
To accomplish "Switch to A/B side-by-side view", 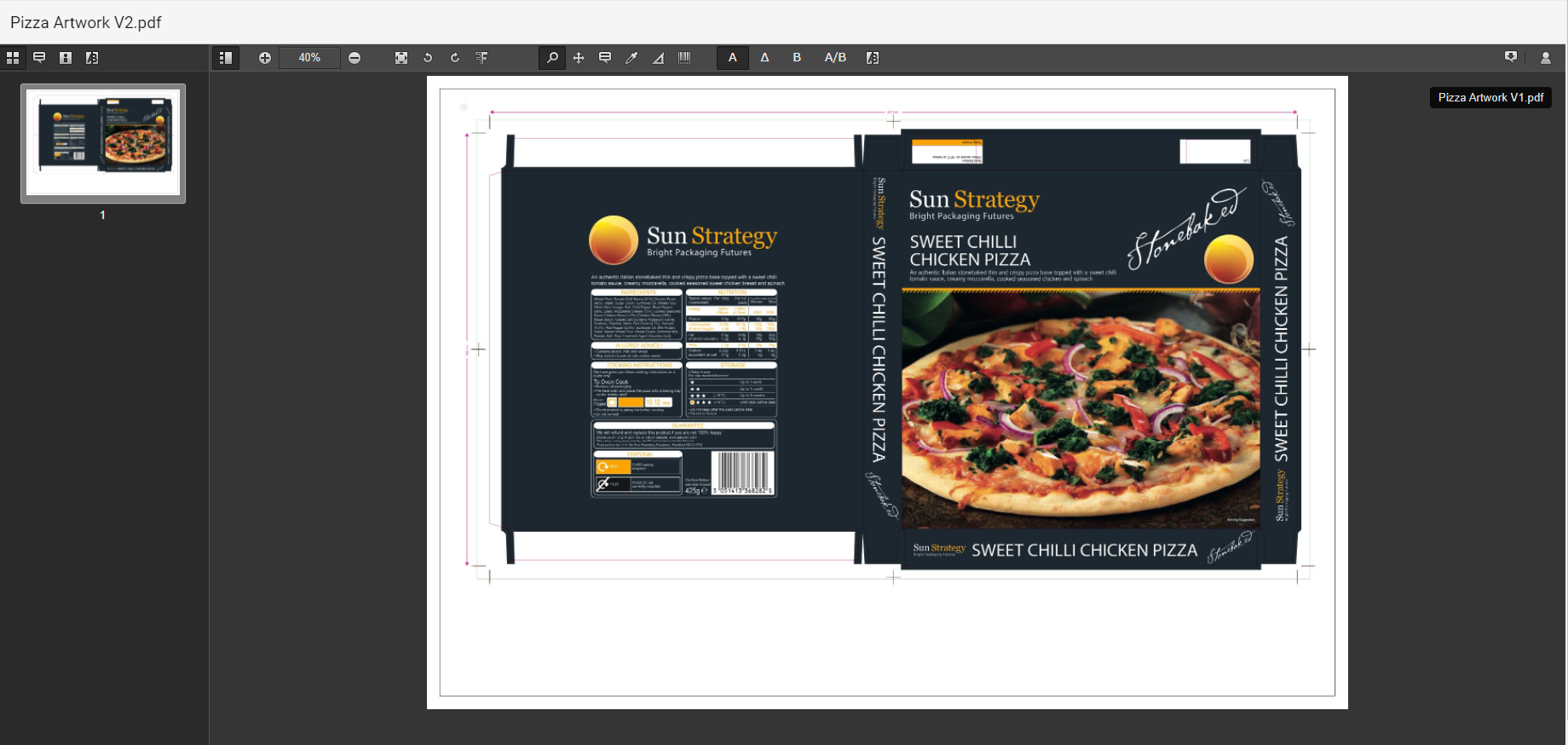I will pos(835,58).
